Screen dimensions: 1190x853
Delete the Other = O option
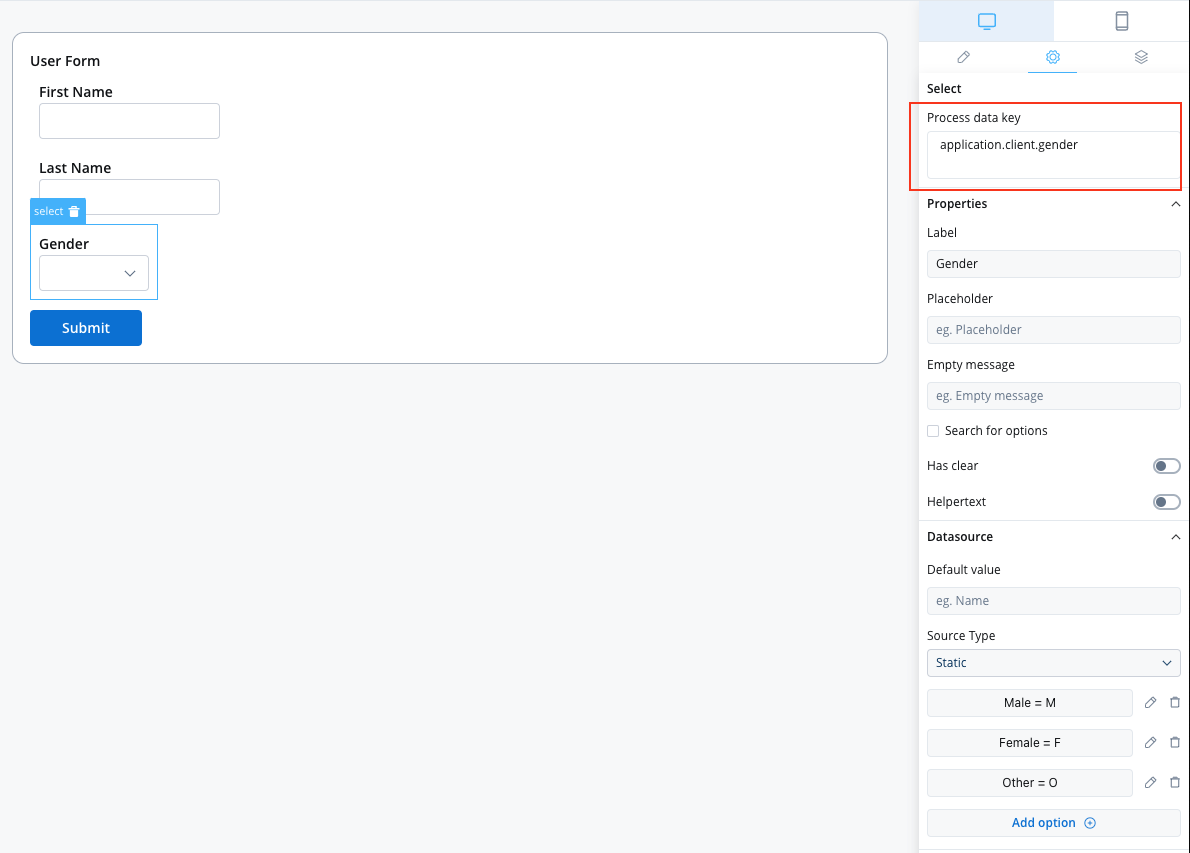coord(1174,782)
